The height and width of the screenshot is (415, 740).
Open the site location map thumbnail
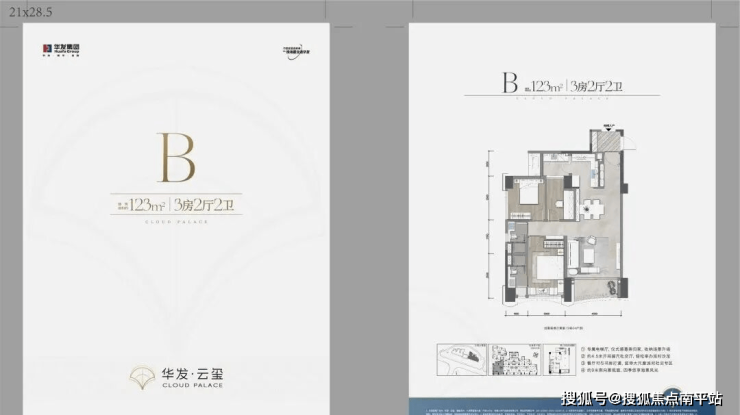pyautogui.click(x=462, y=360)
